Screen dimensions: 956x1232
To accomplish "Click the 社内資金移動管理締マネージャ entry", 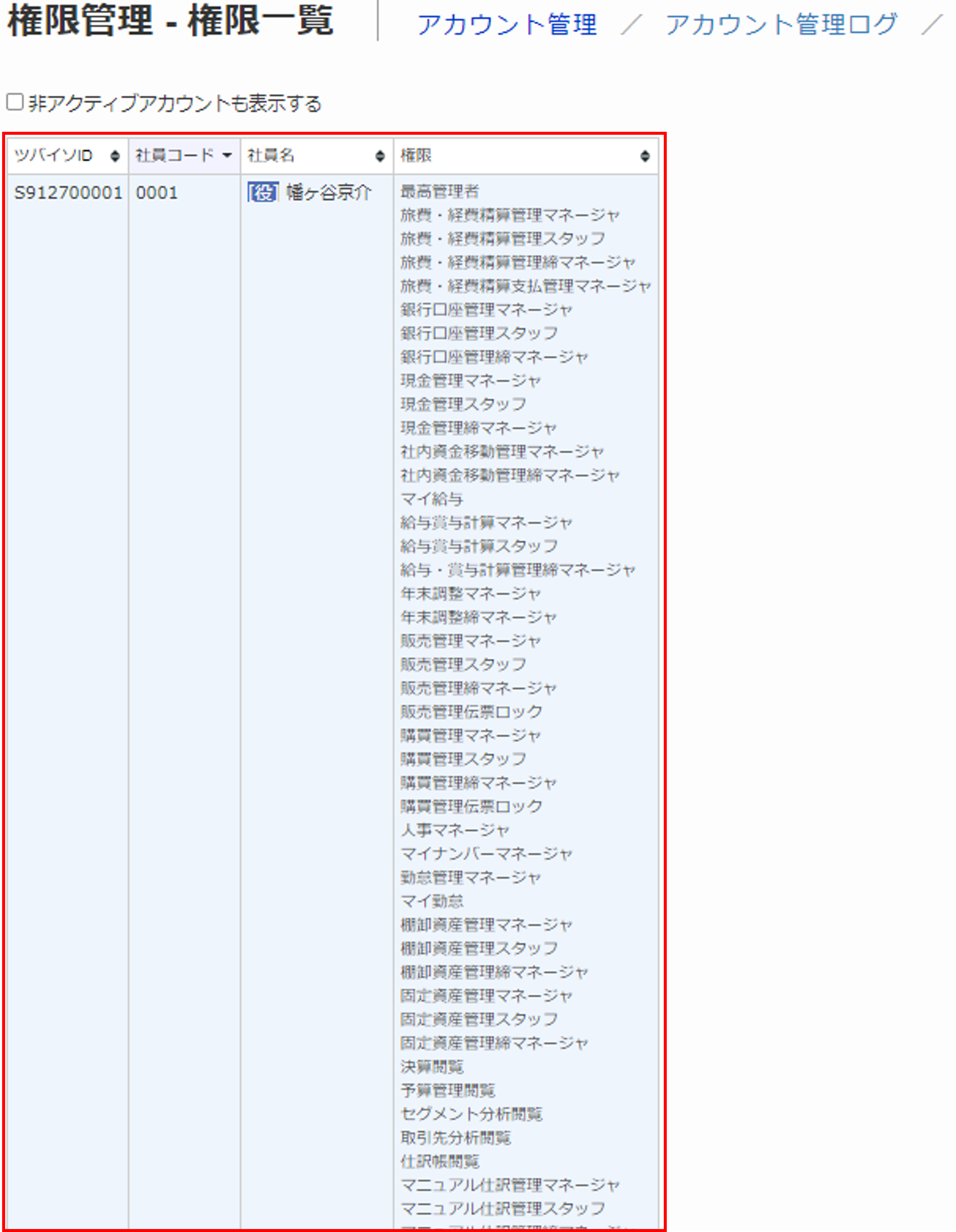I will (x=510, y=475).
